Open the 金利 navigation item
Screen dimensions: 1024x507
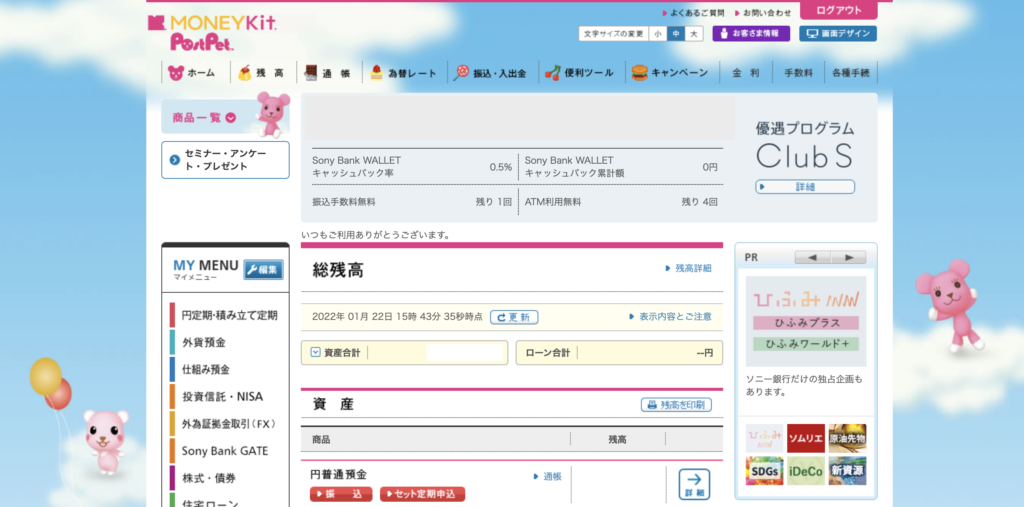(x=746, y=73)
